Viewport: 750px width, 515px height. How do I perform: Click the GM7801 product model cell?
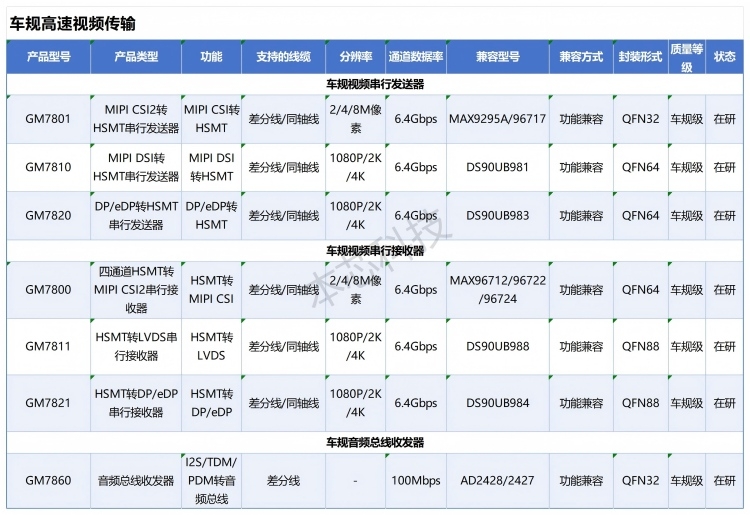tap(48, 119)
